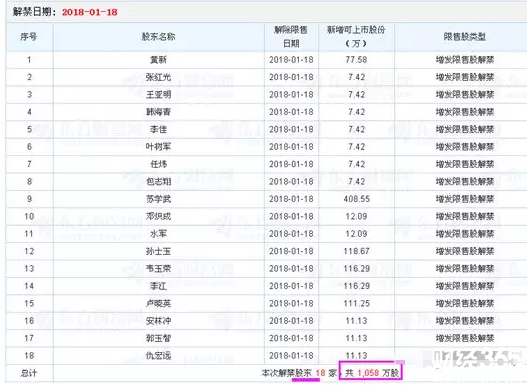Image resolution: width=527 pixels, height=389 pixels.
Task: Click the share value 111.25
Action: coord(356,304)
